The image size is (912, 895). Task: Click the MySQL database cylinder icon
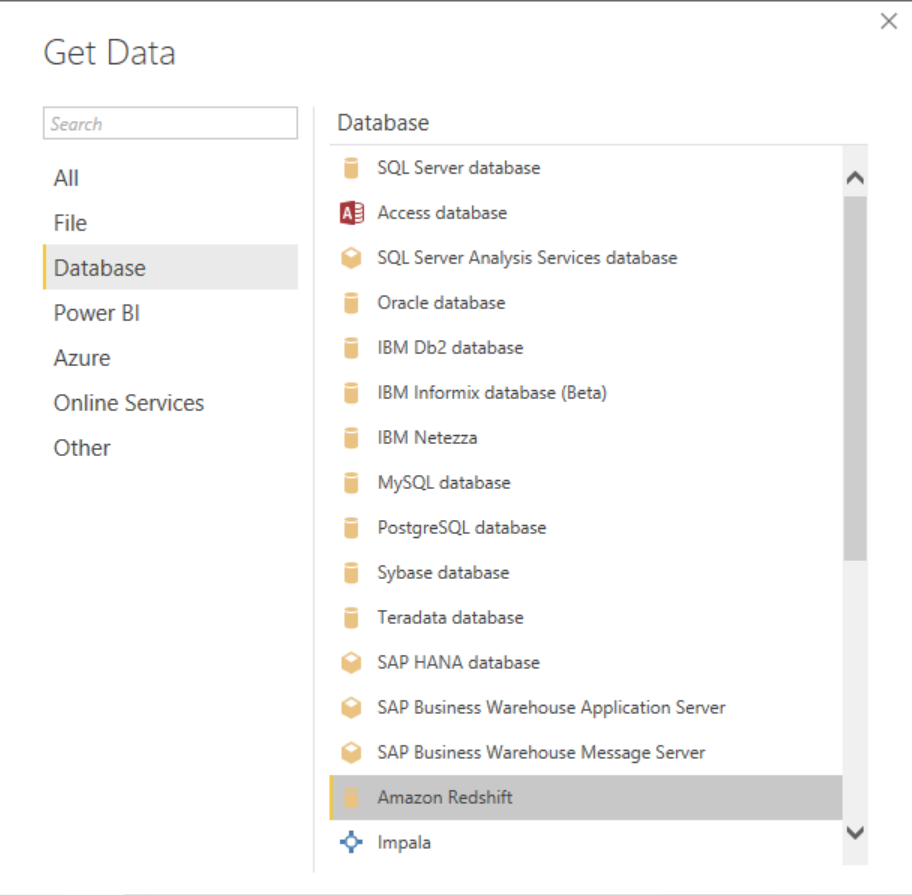point(351,483)
